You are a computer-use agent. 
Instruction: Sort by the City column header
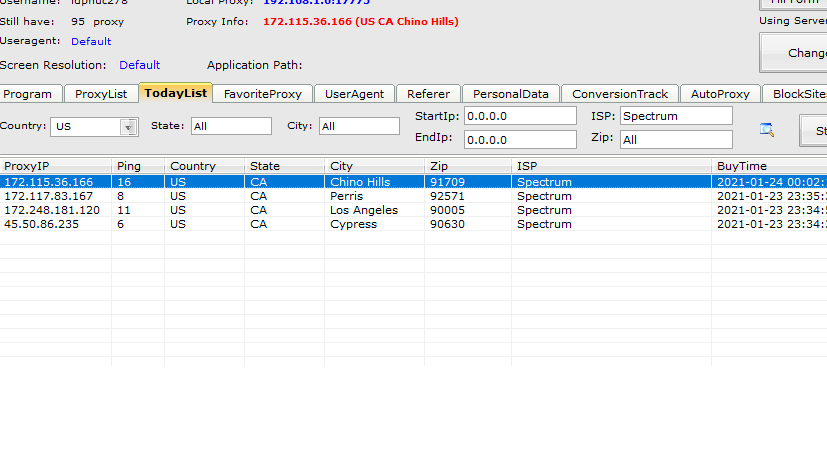tap(374, 166)
